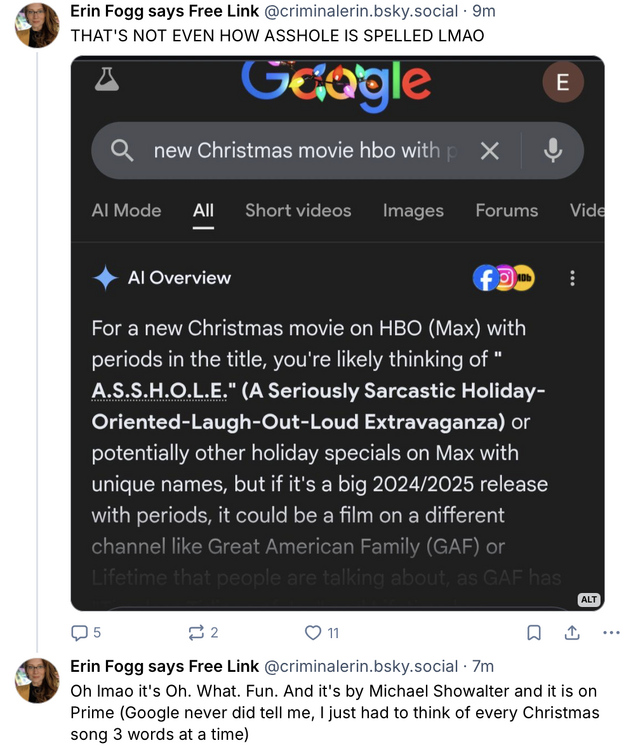
Task: Click the reply icon under first post
Action: (x=80, y=632)
